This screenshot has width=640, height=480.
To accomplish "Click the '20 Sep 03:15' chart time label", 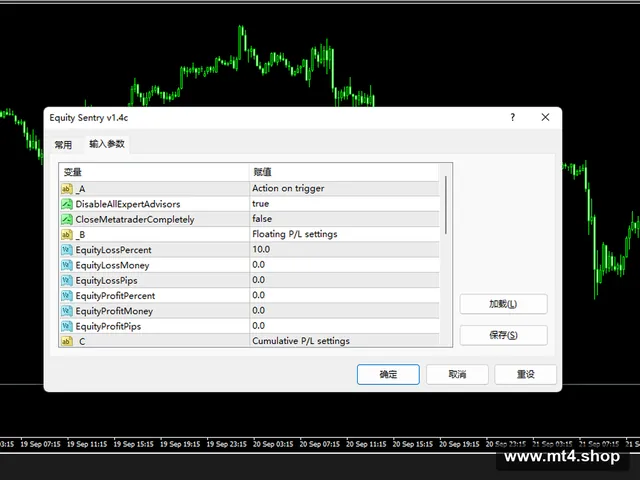I will 273,444.
